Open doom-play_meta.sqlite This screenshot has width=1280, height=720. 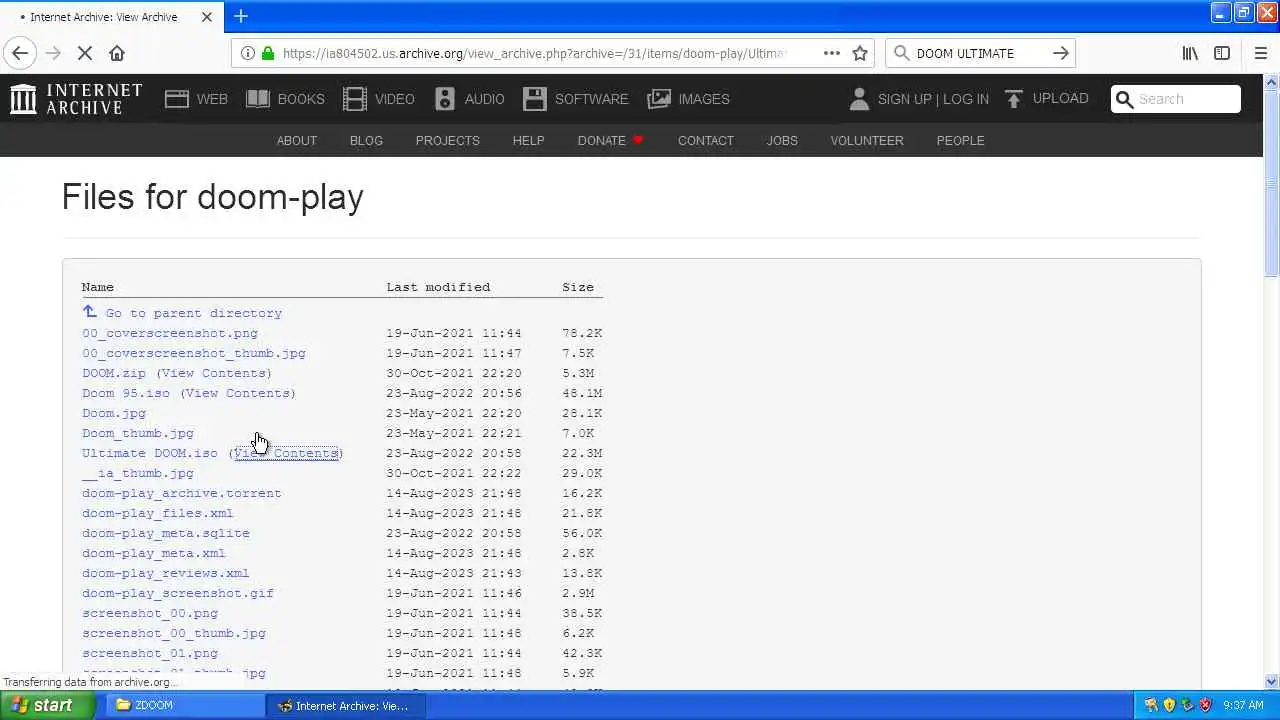[166, 533]
